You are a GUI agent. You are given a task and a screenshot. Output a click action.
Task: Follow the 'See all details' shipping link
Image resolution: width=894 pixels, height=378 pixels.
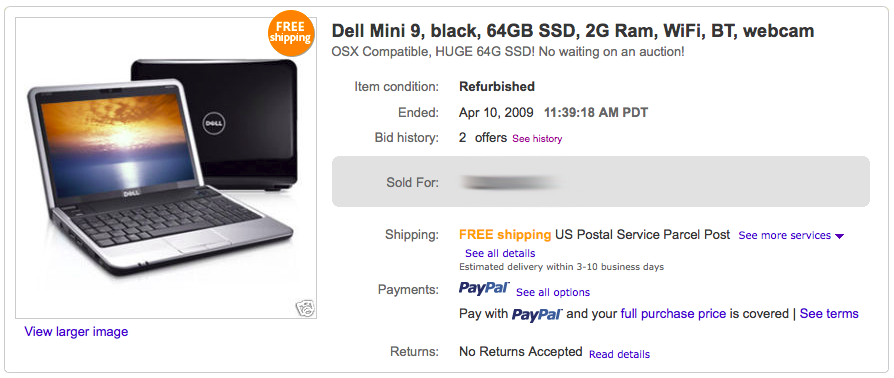(500, 253)
